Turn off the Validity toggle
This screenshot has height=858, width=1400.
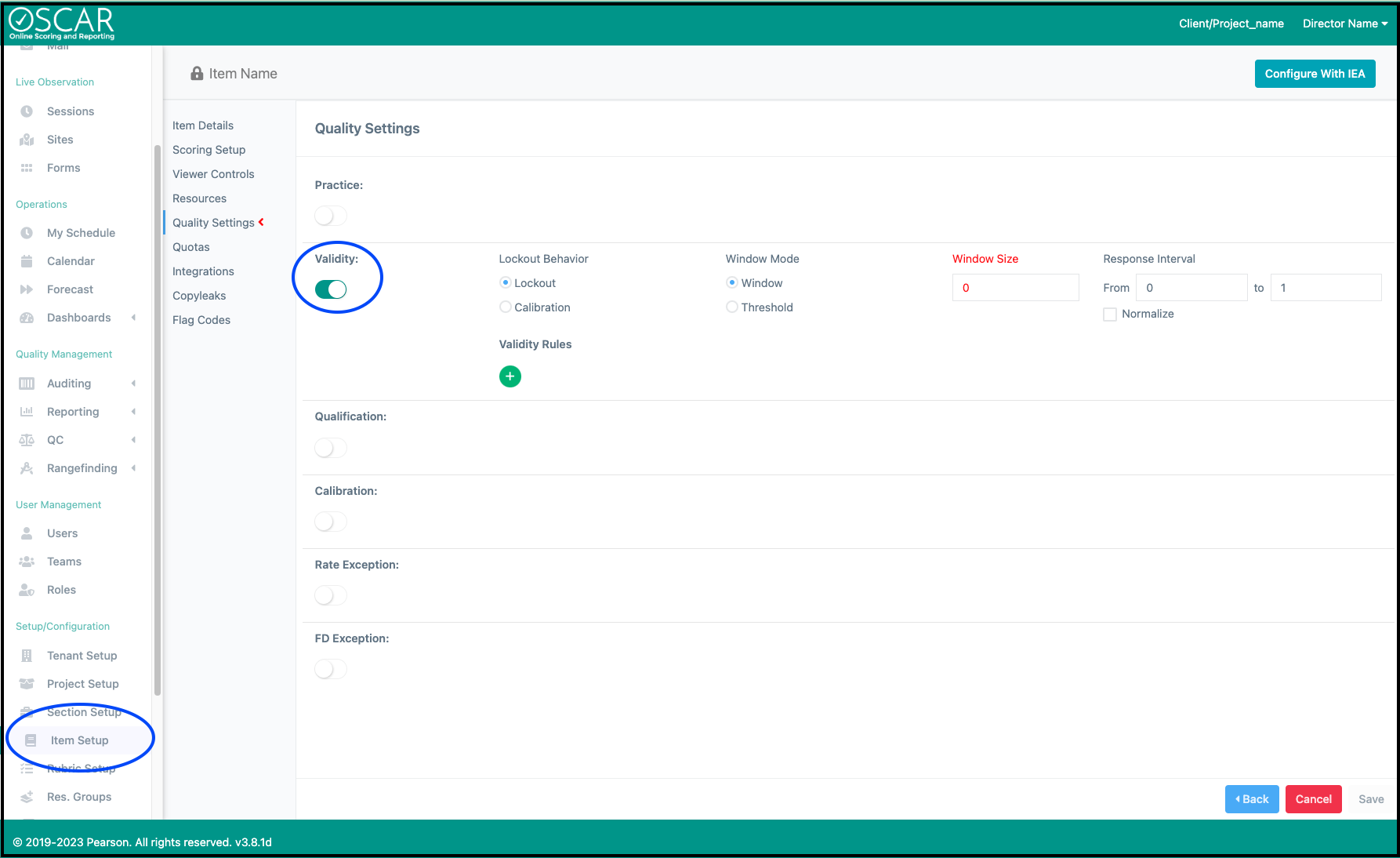click(331, 289)
